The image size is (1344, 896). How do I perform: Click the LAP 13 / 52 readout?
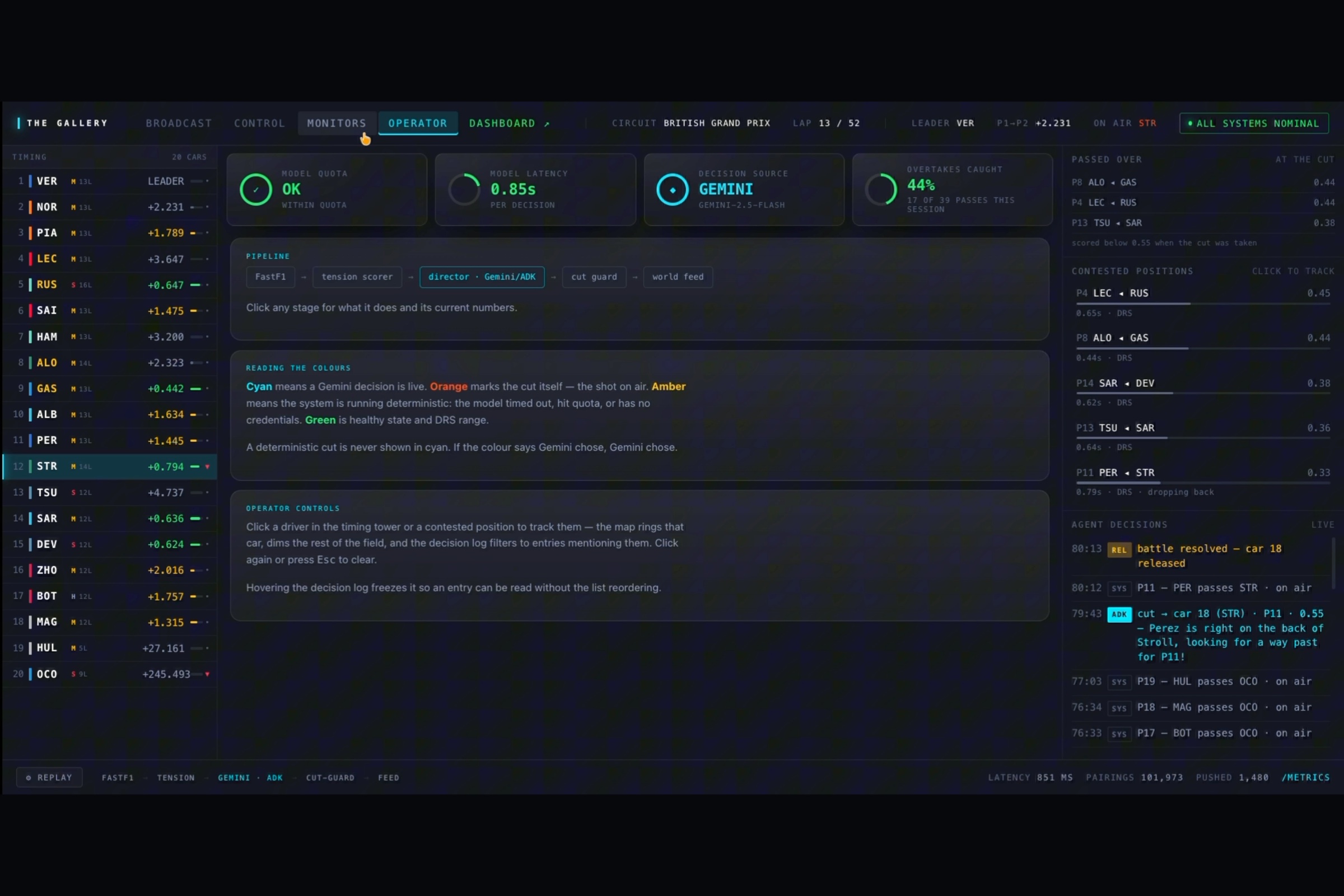pos(825,123)
